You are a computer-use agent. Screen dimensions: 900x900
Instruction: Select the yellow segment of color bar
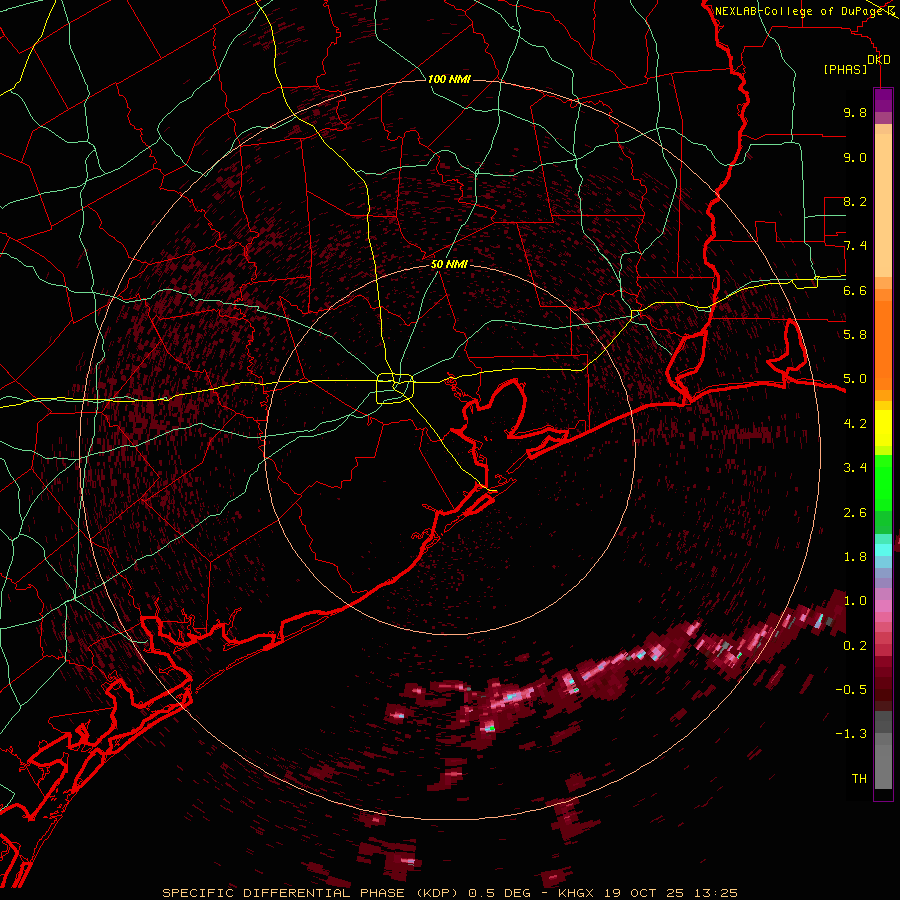pyautogui.click(x=883, y=428)
